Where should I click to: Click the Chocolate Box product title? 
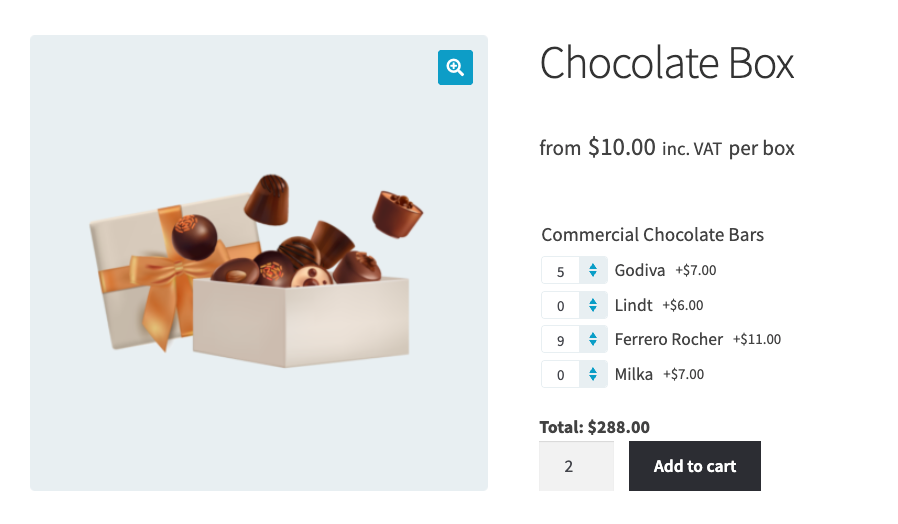(x=667, y=63)
